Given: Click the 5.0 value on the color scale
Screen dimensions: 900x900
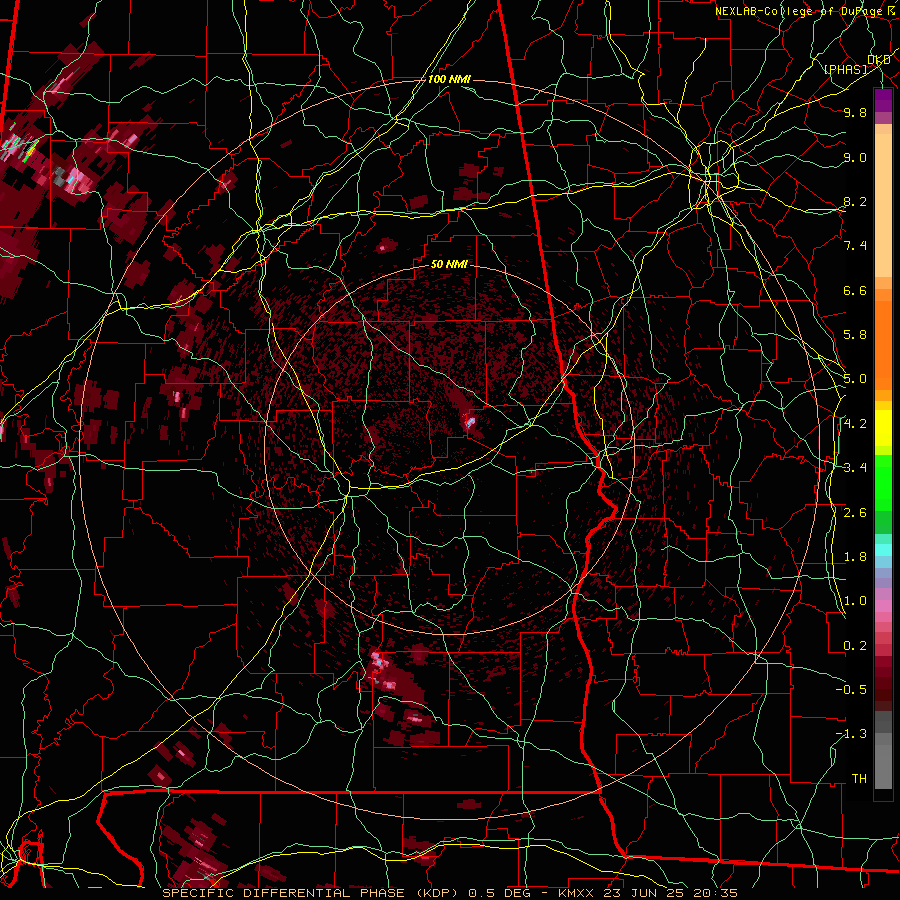Looking at the screenshot, I should click(x=855, y=379).
